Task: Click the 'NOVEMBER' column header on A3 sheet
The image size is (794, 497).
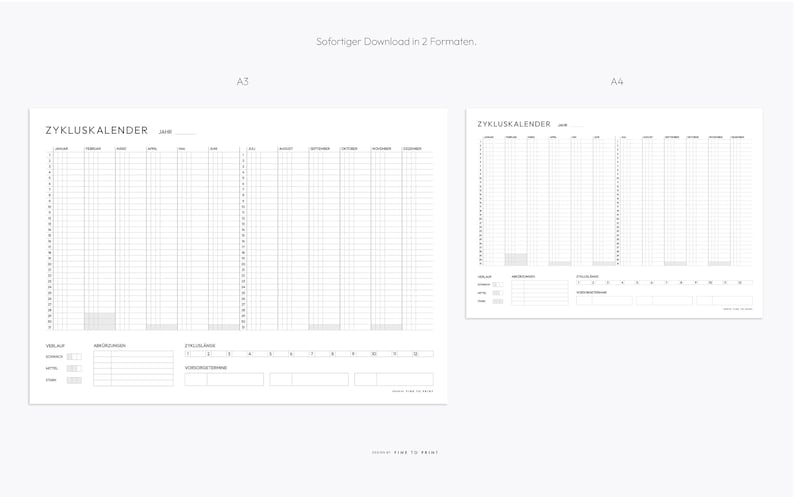Action: pos(382,148)
